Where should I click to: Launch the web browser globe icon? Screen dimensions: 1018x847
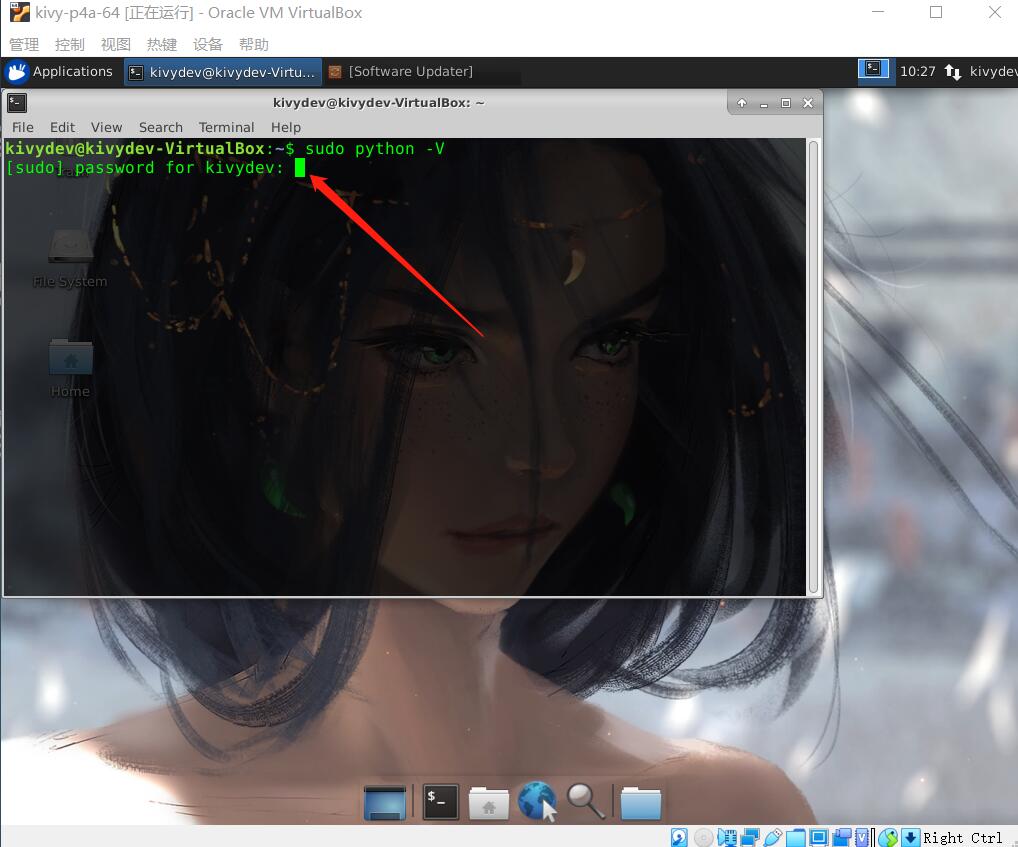(x=537, y=801)
